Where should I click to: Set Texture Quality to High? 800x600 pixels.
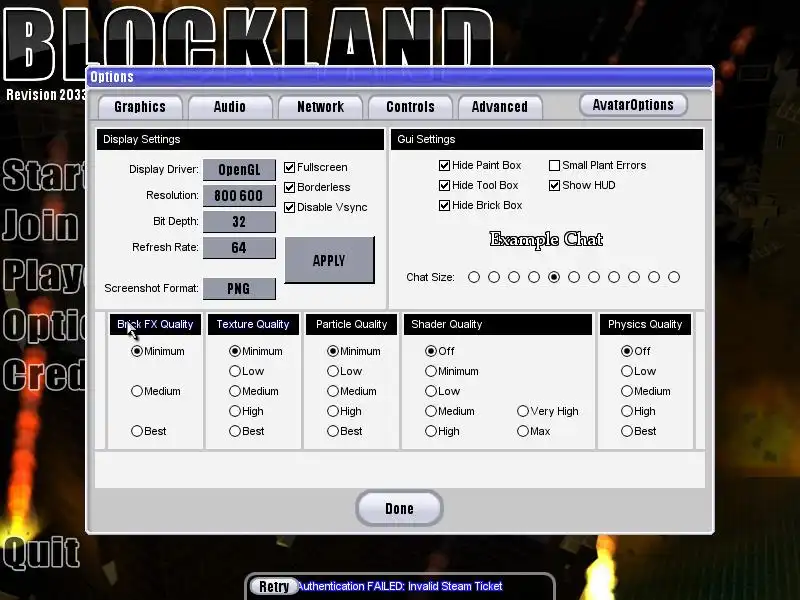(235, 411)
